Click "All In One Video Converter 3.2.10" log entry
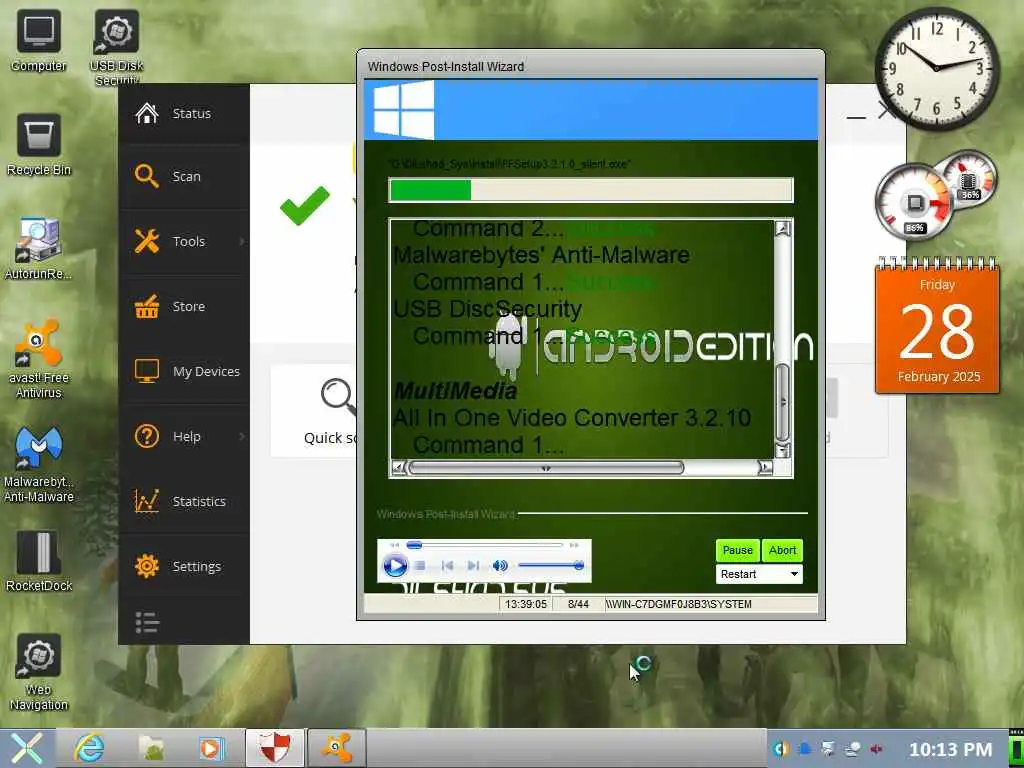The image size is (1024, 768). click(572, 418)
